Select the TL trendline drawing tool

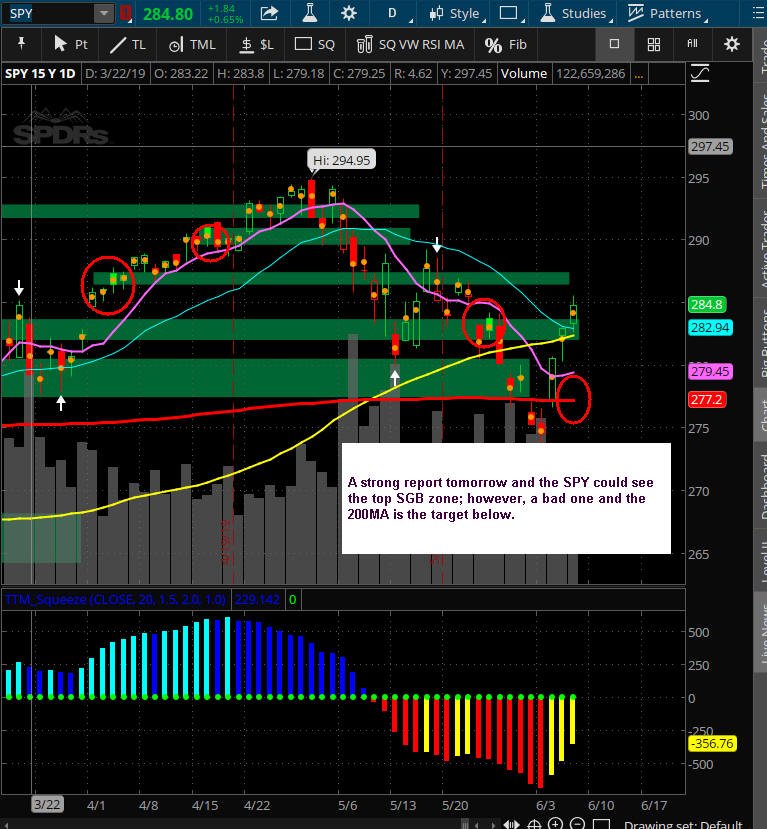pyautogui.click(x=127, y=44)
